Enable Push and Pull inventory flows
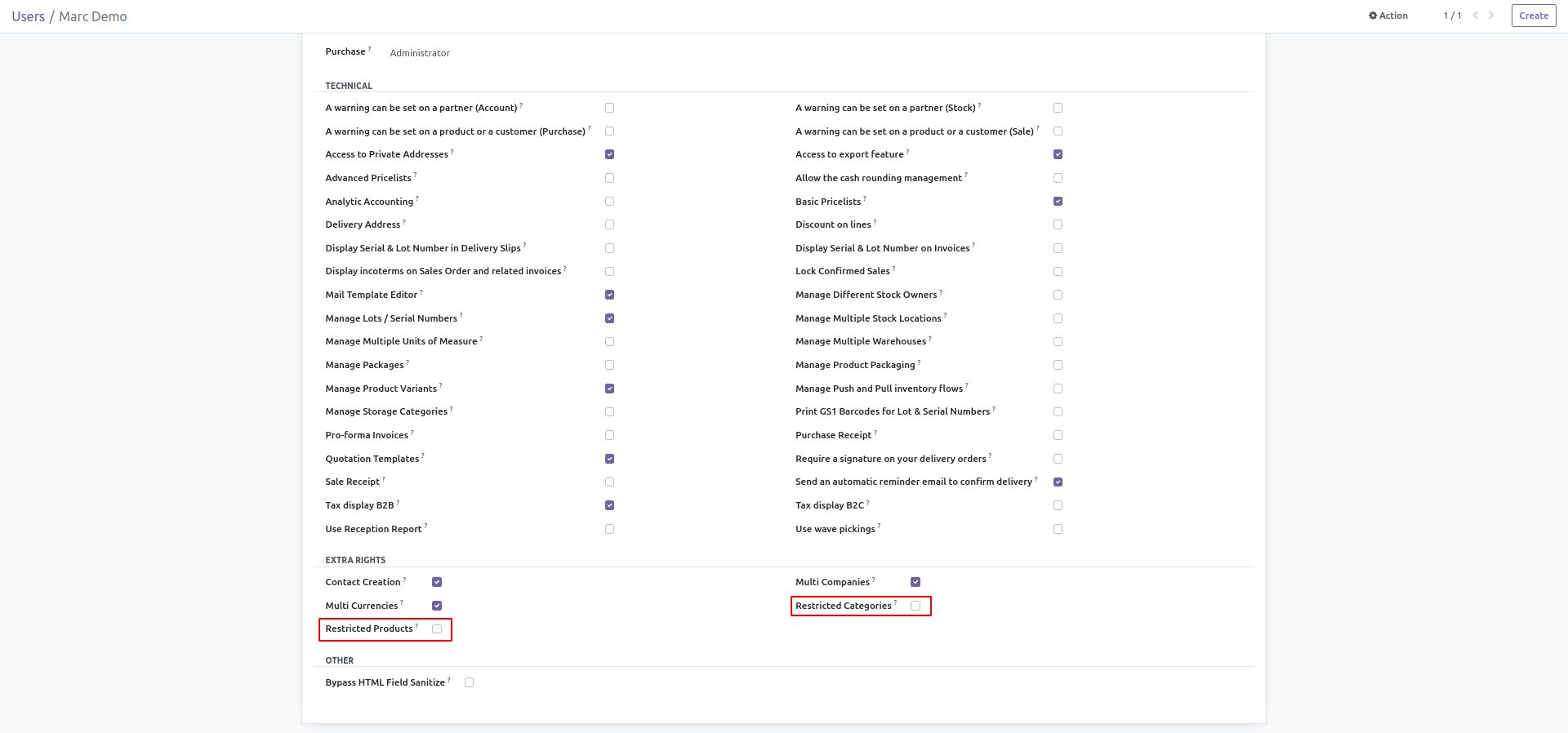This screenshot has height=733, width=1568. click(x=1058, y=389)
